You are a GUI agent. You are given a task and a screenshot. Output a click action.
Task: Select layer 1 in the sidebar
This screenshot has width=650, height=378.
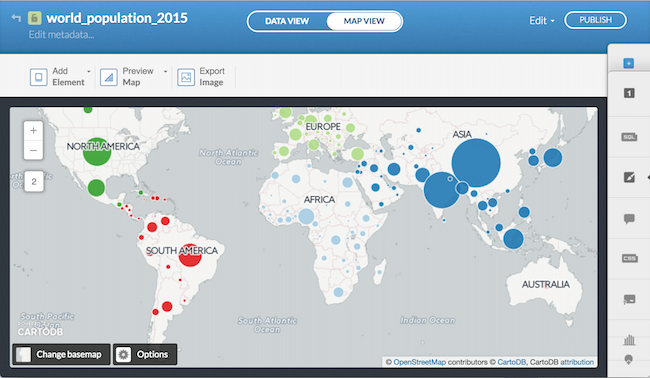click(x=629, y=93)
